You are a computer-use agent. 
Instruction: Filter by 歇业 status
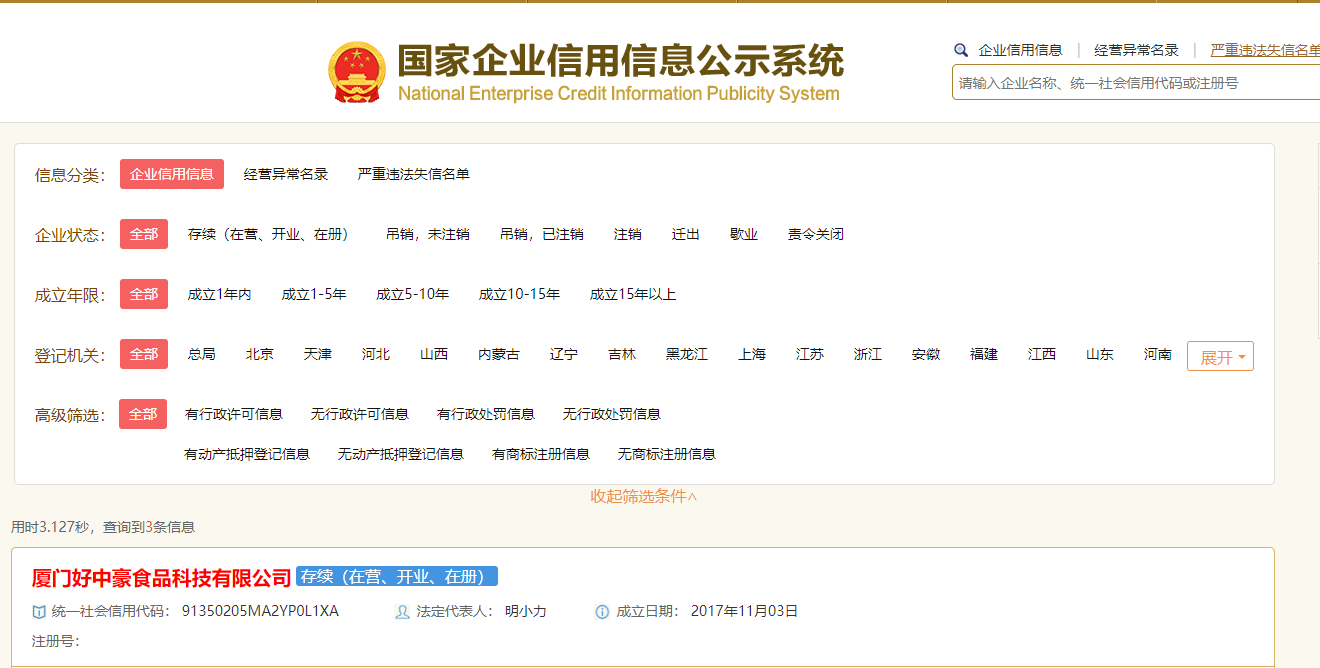[744, 234]
